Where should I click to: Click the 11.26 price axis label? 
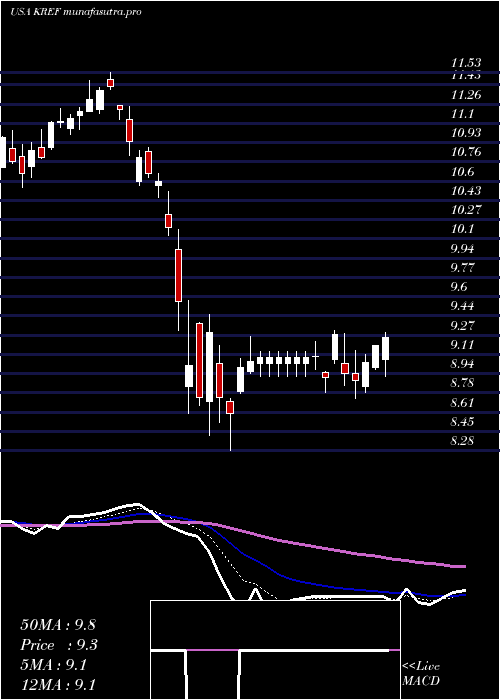466,95
